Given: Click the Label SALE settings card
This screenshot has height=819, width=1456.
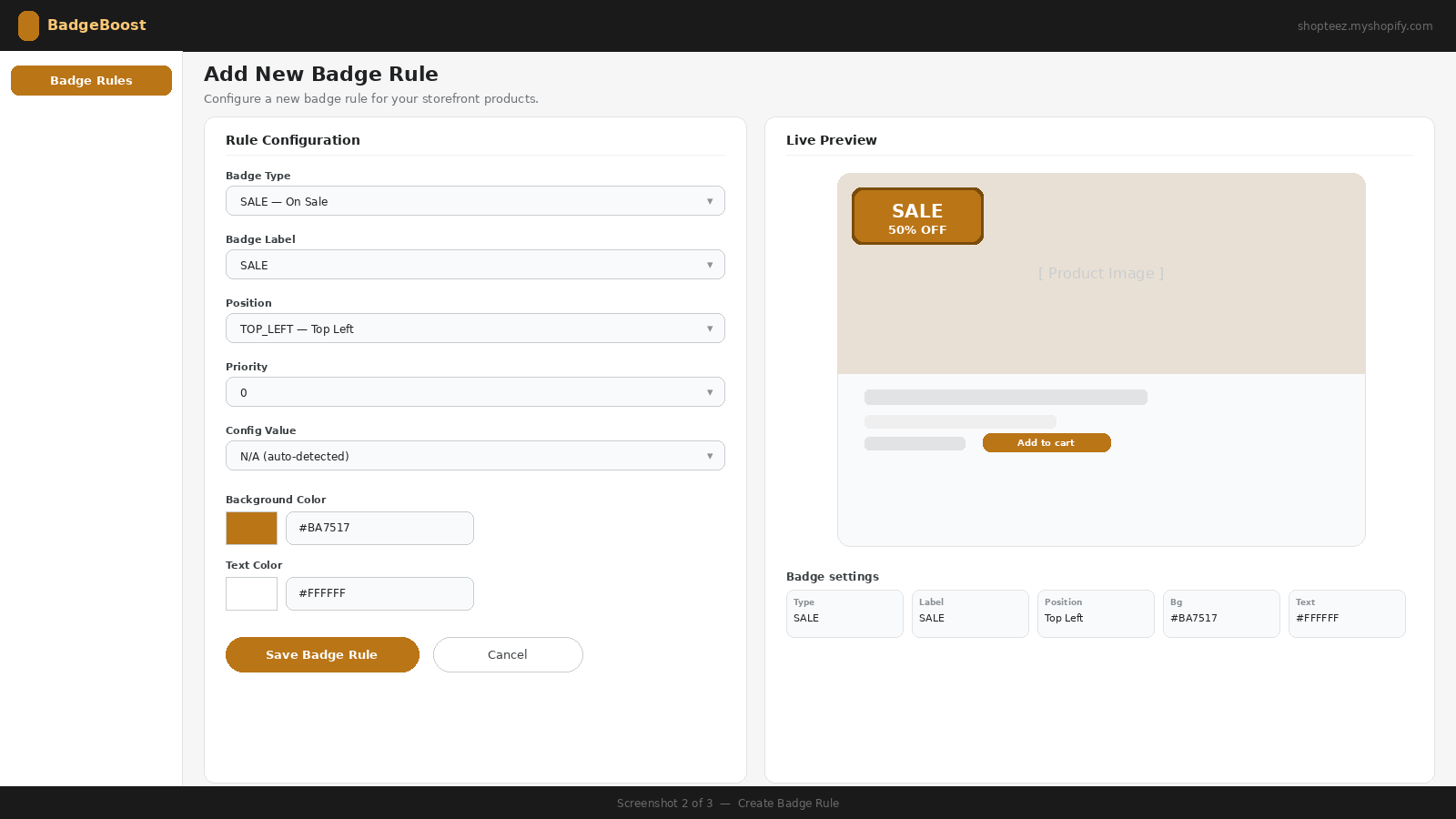Looking at the screenshot, I should point(970,613).
